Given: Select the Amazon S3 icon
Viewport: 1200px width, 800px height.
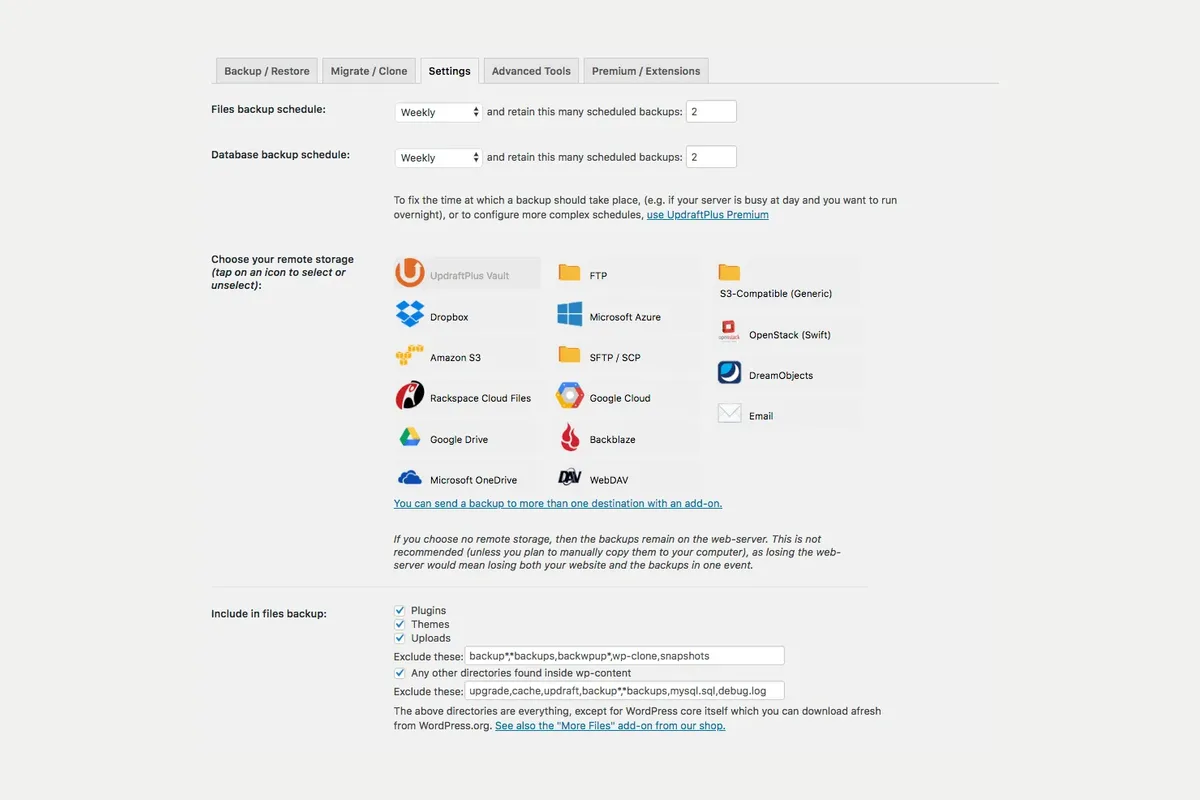Looking at the screenshot, I should point(410,355).
